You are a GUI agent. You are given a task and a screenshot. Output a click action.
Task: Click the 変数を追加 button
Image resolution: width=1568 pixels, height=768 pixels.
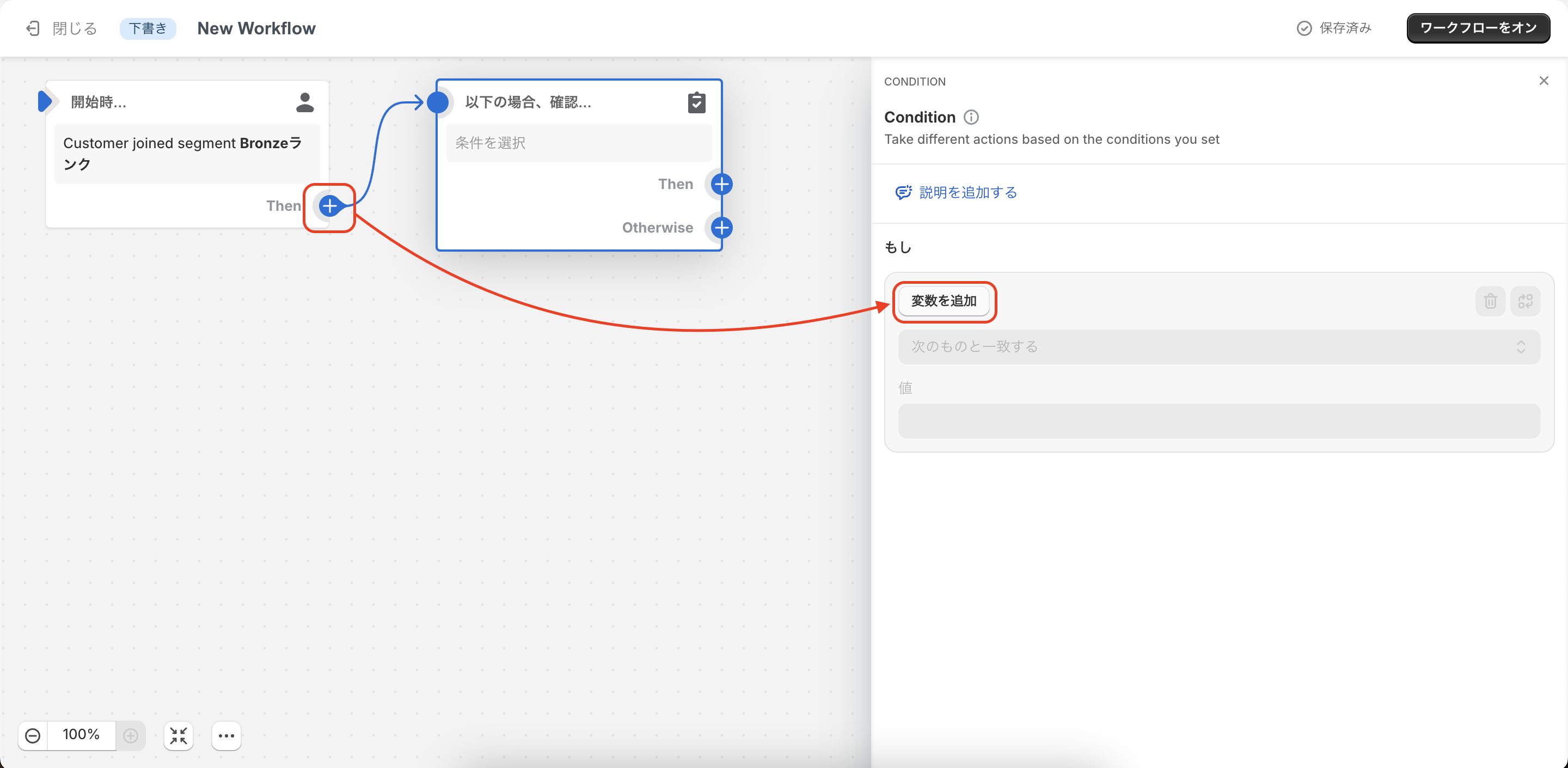pos(944,301)
